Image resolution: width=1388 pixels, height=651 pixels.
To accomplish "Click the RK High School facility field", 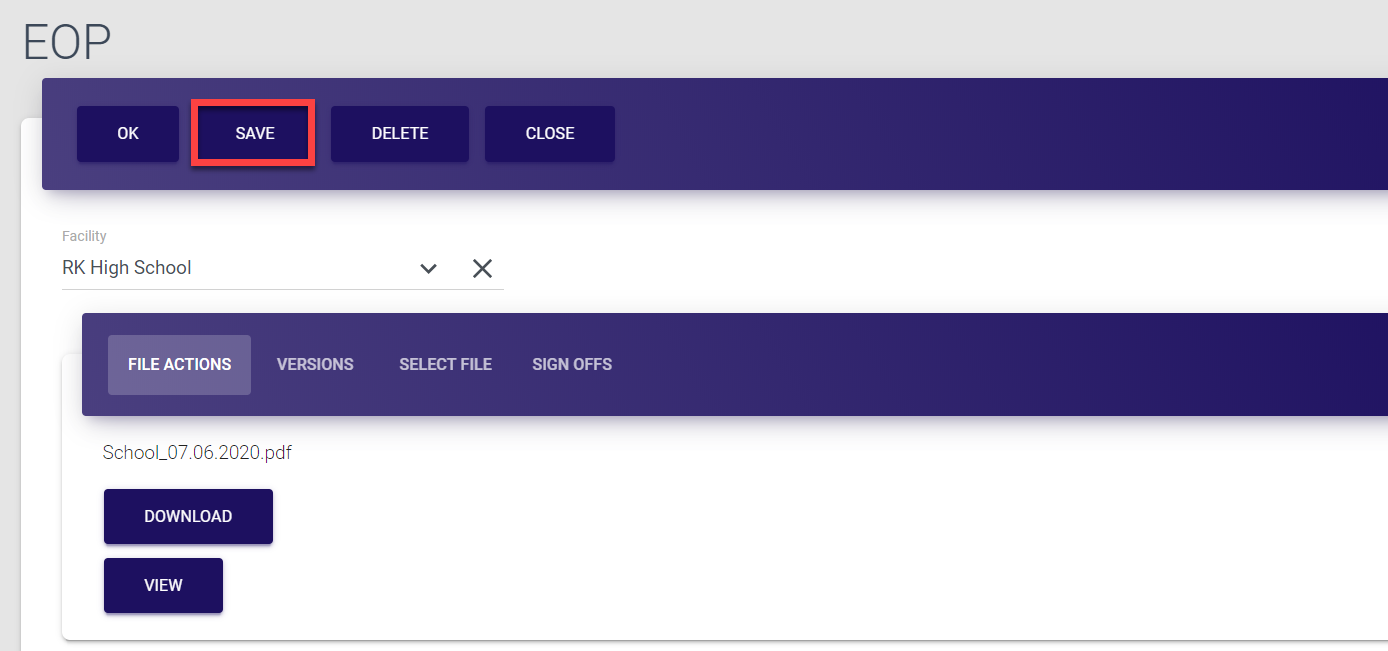I will point(230,268).
